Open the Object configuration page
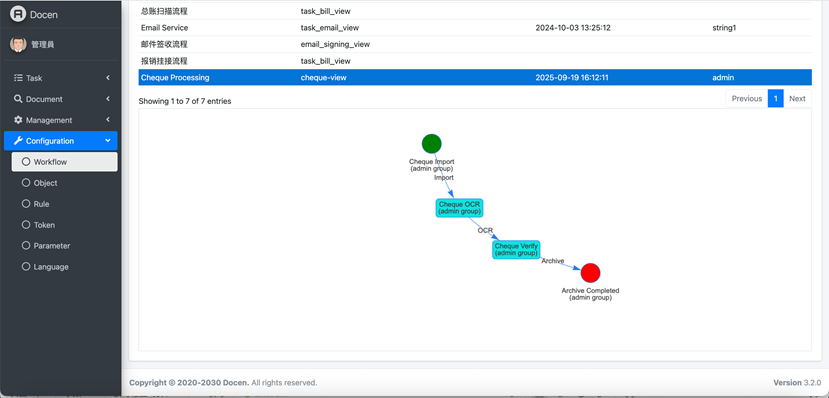829x398 pixels. coord(65,183)
